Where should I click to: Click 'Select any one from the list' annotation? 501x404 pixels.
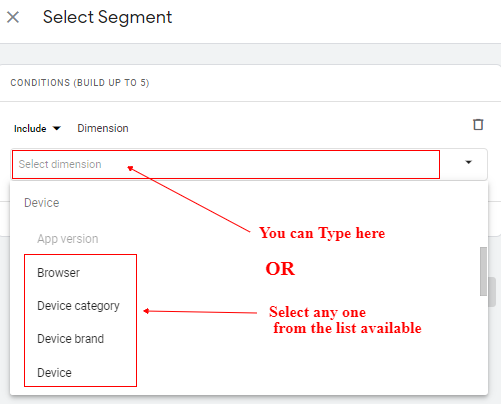(345, 320)
